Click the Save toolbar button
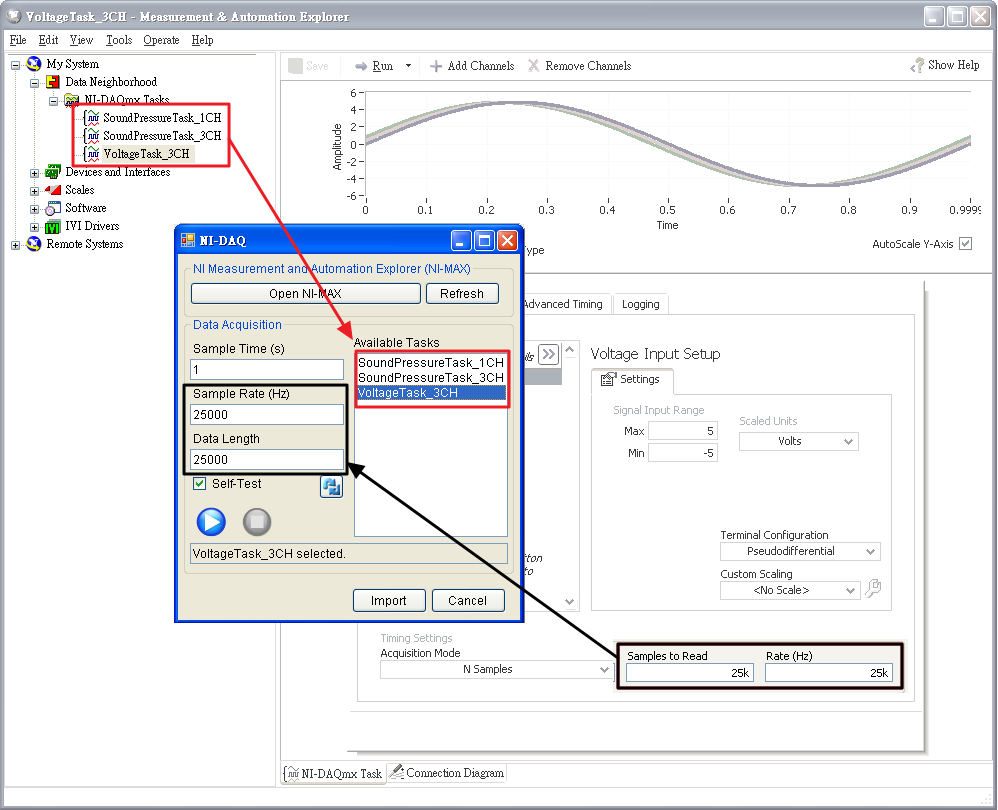 pyautogui.click(x=309, y=66)
